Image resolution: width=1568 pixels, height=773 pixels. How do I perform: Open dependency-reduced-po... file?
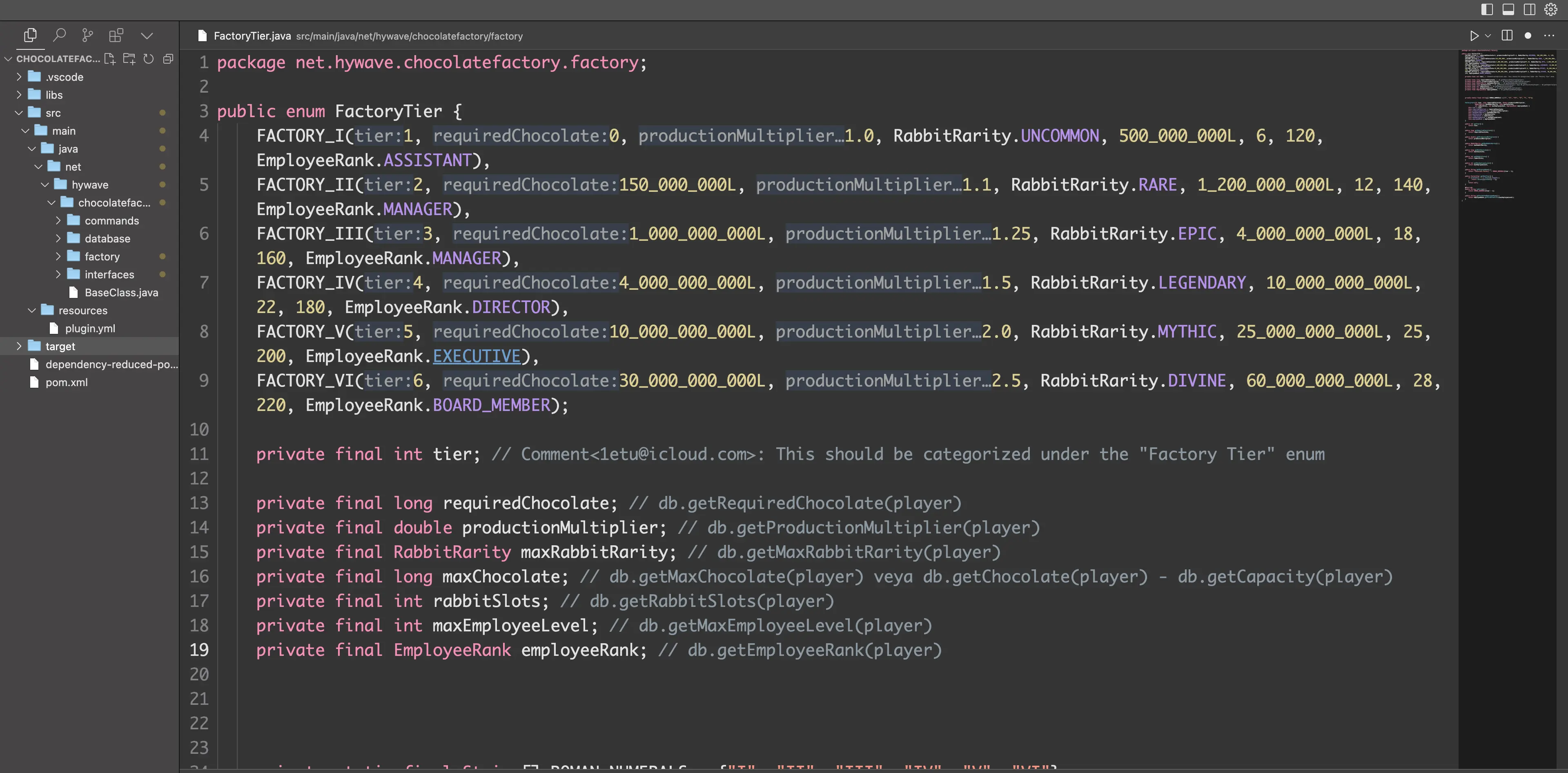(x=112, y=364)
